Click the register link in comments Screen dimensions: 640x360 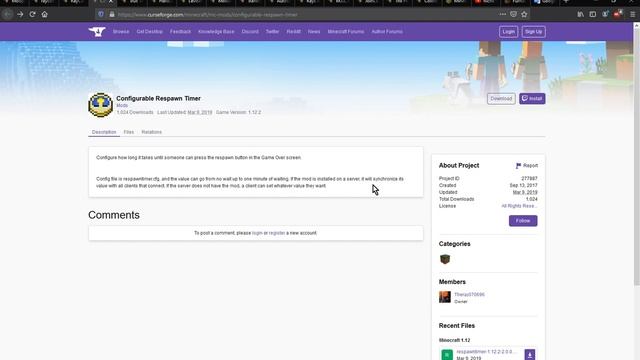click(277, 233)
